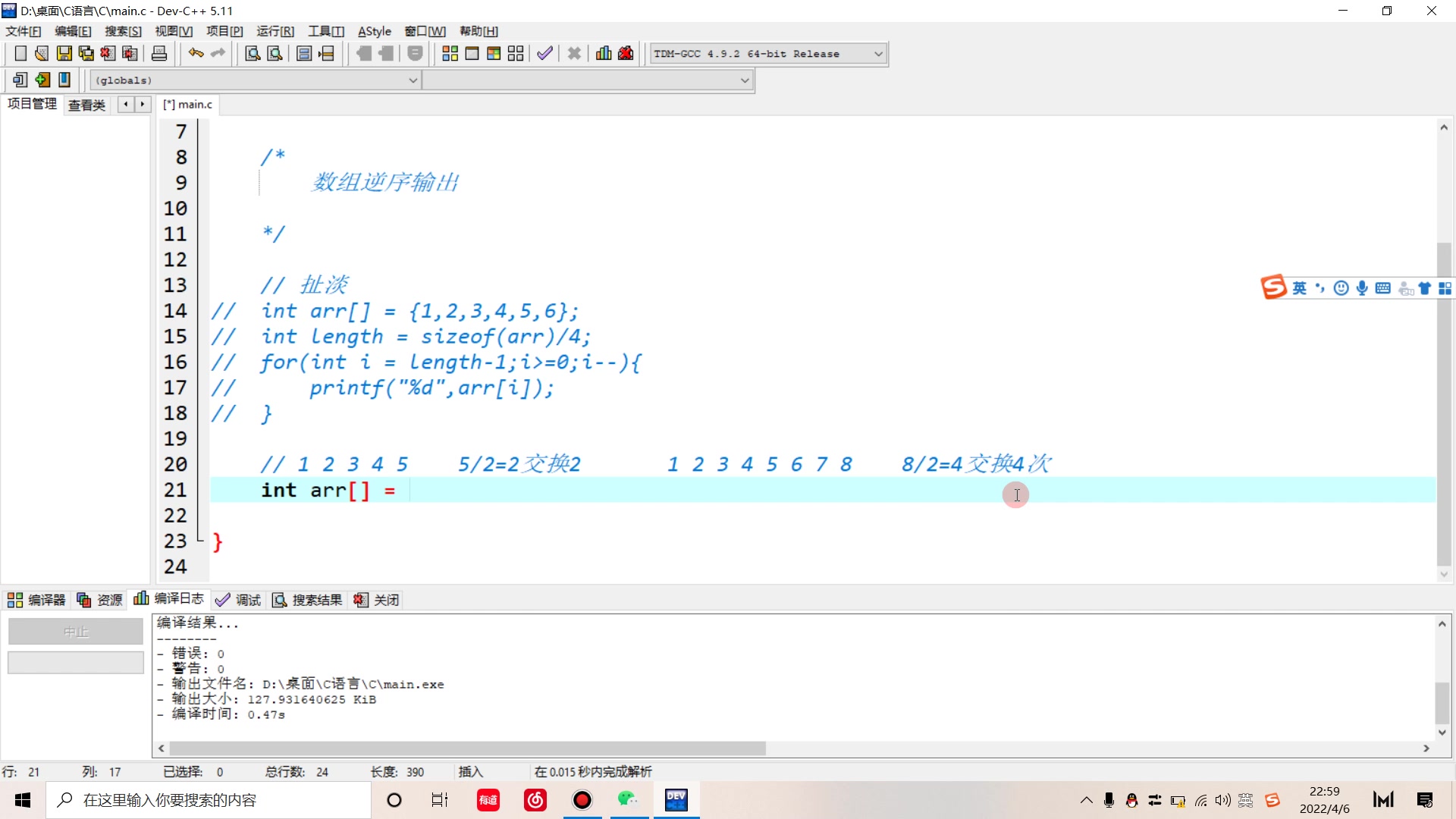The height and width of the screenshot is (819, 1456).
Task: Click the Windows Start button
Action: [x=23, y=800]
